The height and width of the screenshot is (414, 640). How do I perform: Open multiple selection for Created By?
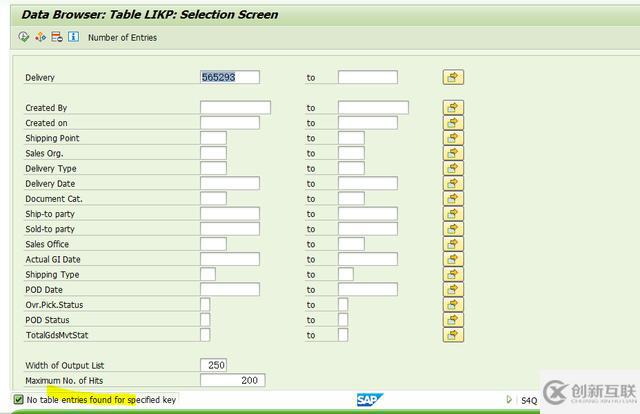(453, 108)
